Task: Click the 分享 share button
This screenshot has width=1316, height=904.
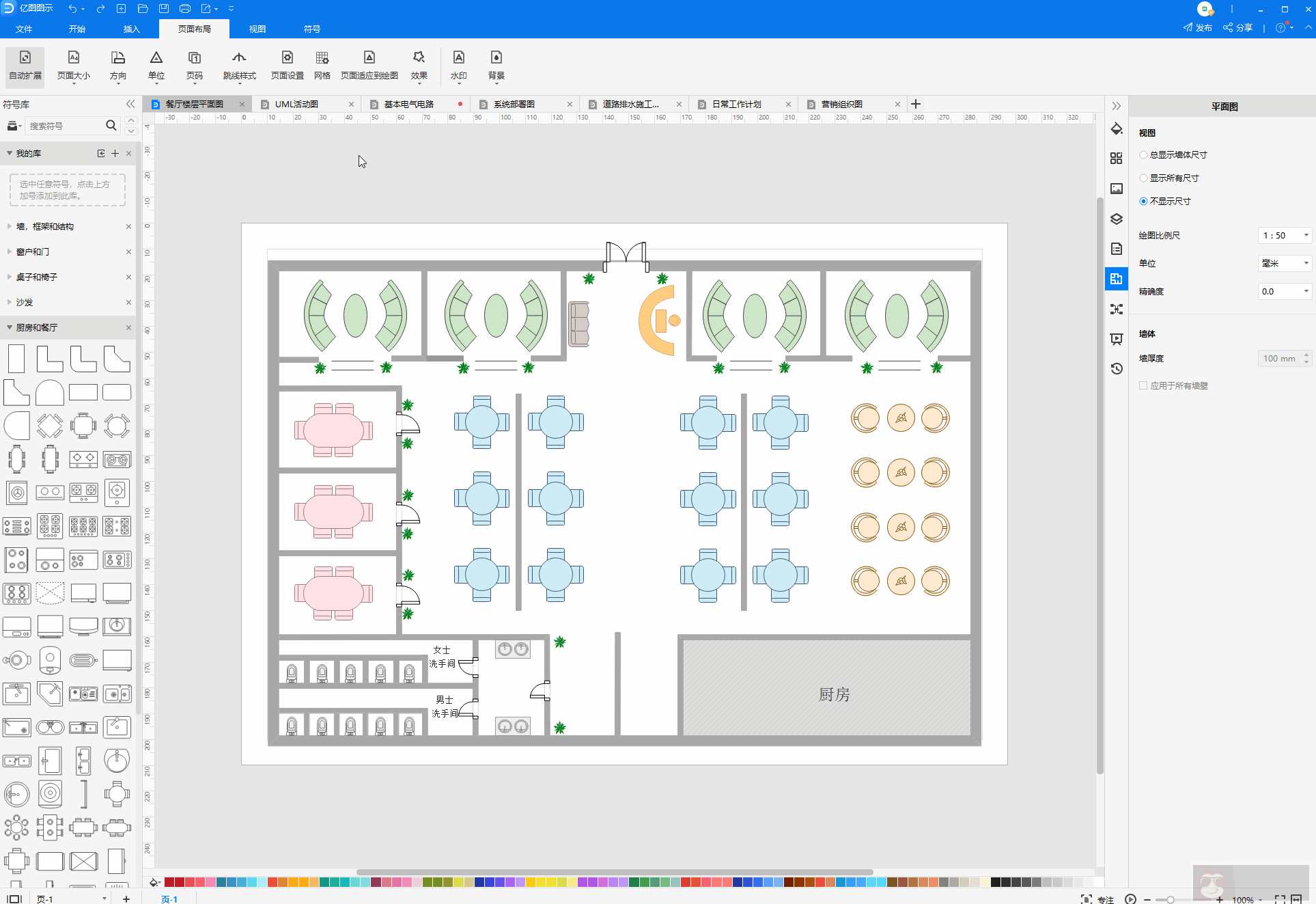Action: 1238,28
